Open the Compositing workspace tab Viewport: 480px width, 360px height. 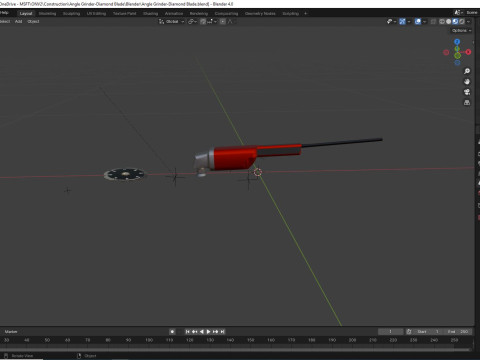click(x=226, y=13)
